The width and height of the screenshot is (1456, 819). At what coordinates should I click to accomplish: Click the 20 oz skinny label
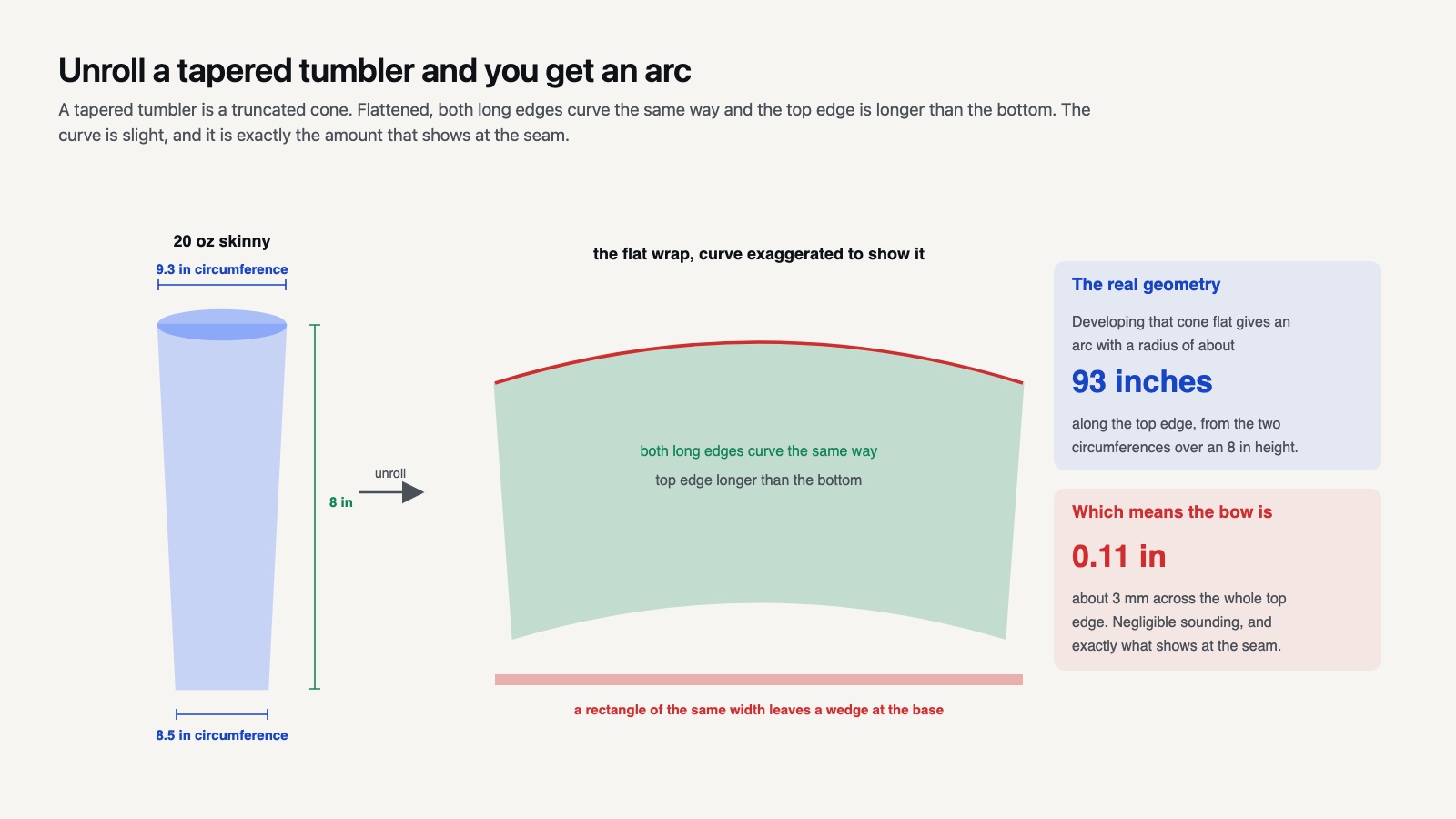(222, 241)
